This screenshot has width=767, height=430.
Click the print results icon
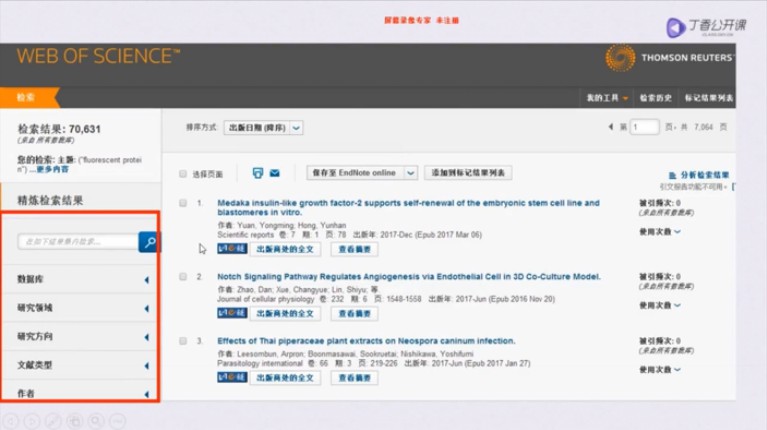tap(257, 173)
